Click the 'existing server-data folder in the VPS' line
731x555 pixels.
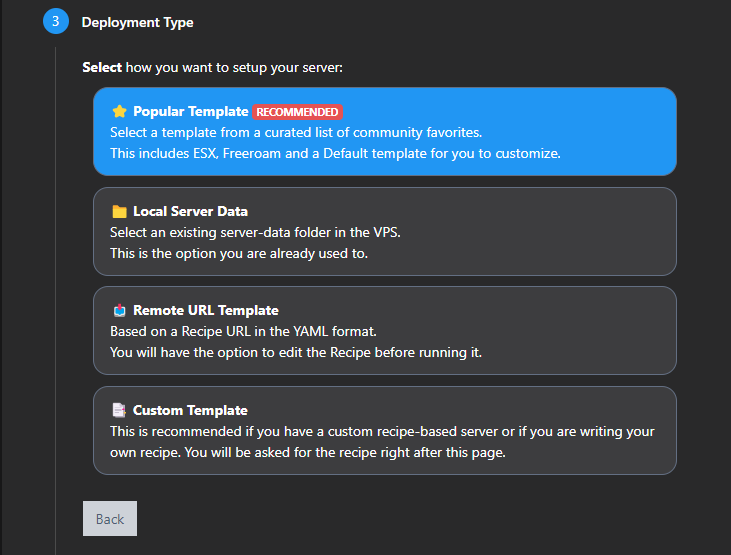255,233
